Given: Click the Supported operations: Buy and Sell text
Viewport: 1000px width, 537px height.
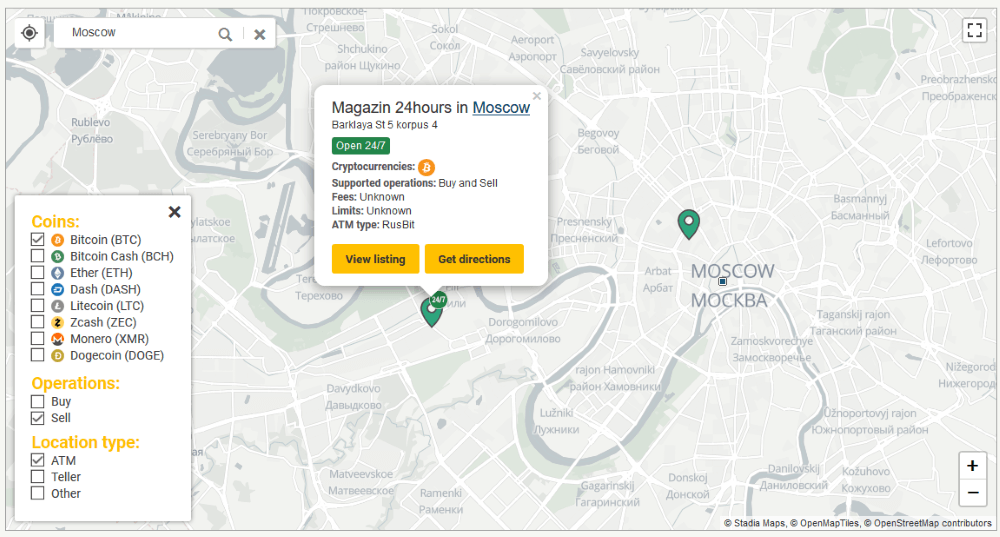Looking at the screenshot, I should (415, 183).
